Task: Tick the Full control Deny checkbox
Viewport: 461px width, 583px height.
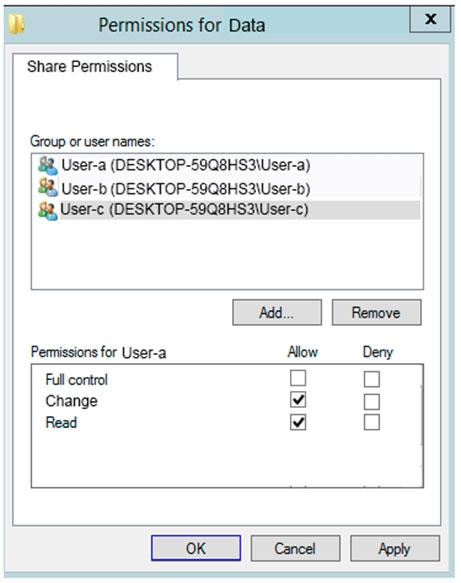Action: pos(372,379)
